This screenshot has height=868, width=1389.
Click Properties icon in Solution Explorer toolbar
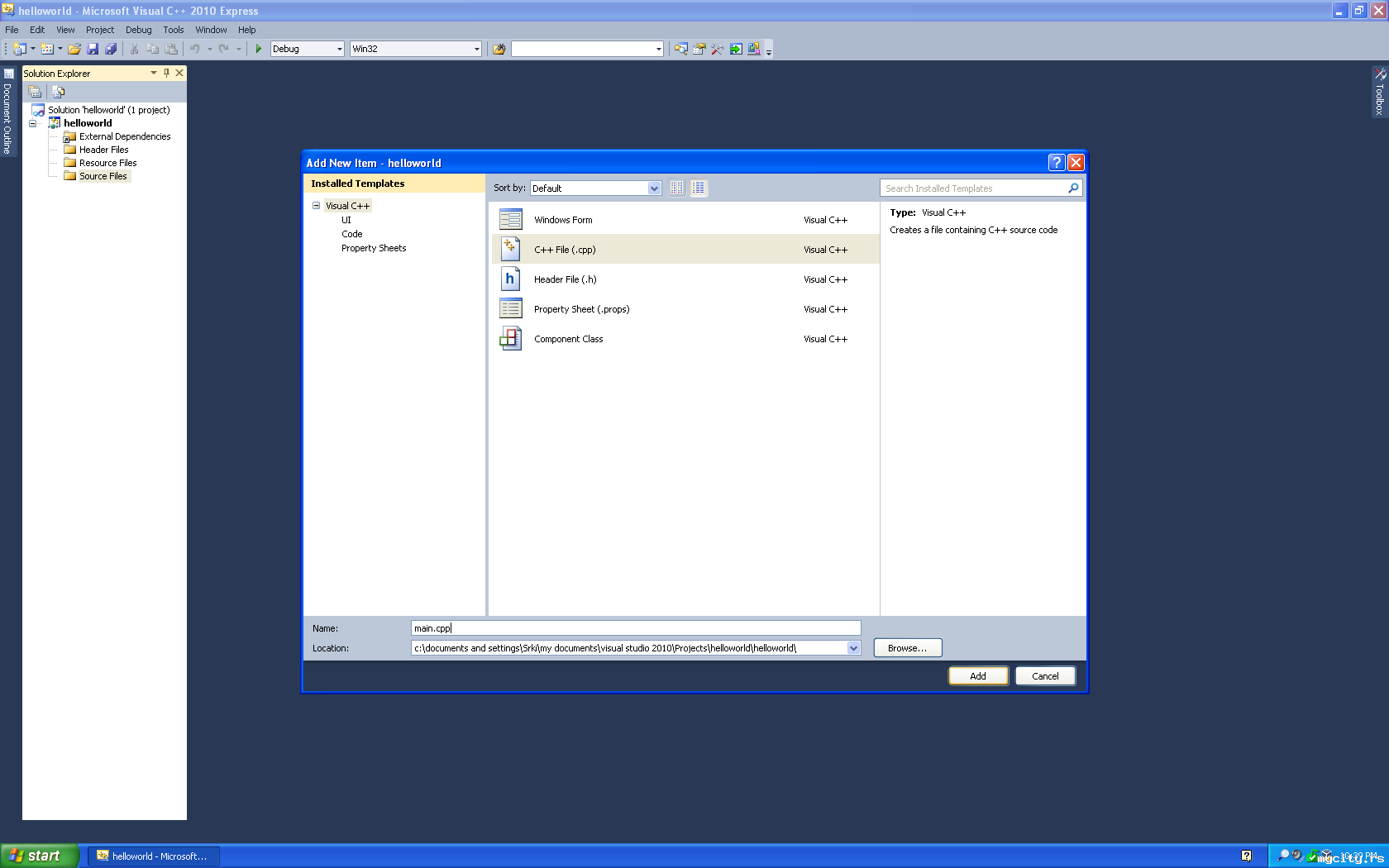35,92
